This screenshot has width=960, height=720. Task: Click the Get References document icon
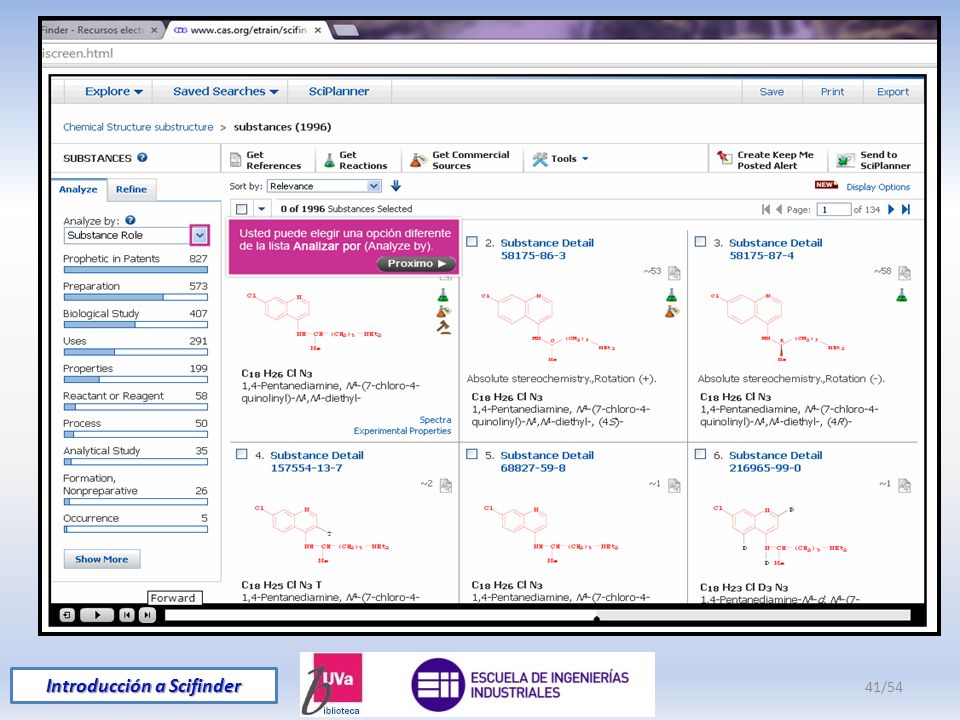click(x=236, y=160)
